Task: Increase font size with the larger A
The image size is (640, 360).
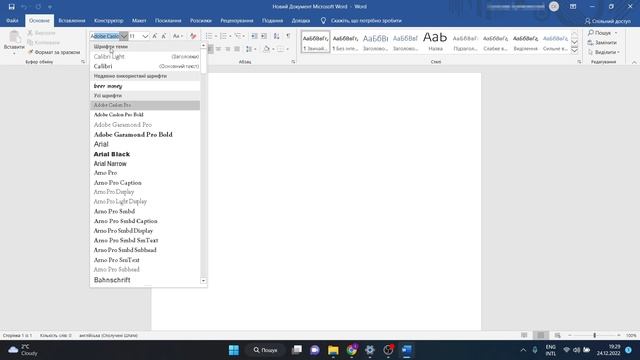Action: [x=155, y=36]
